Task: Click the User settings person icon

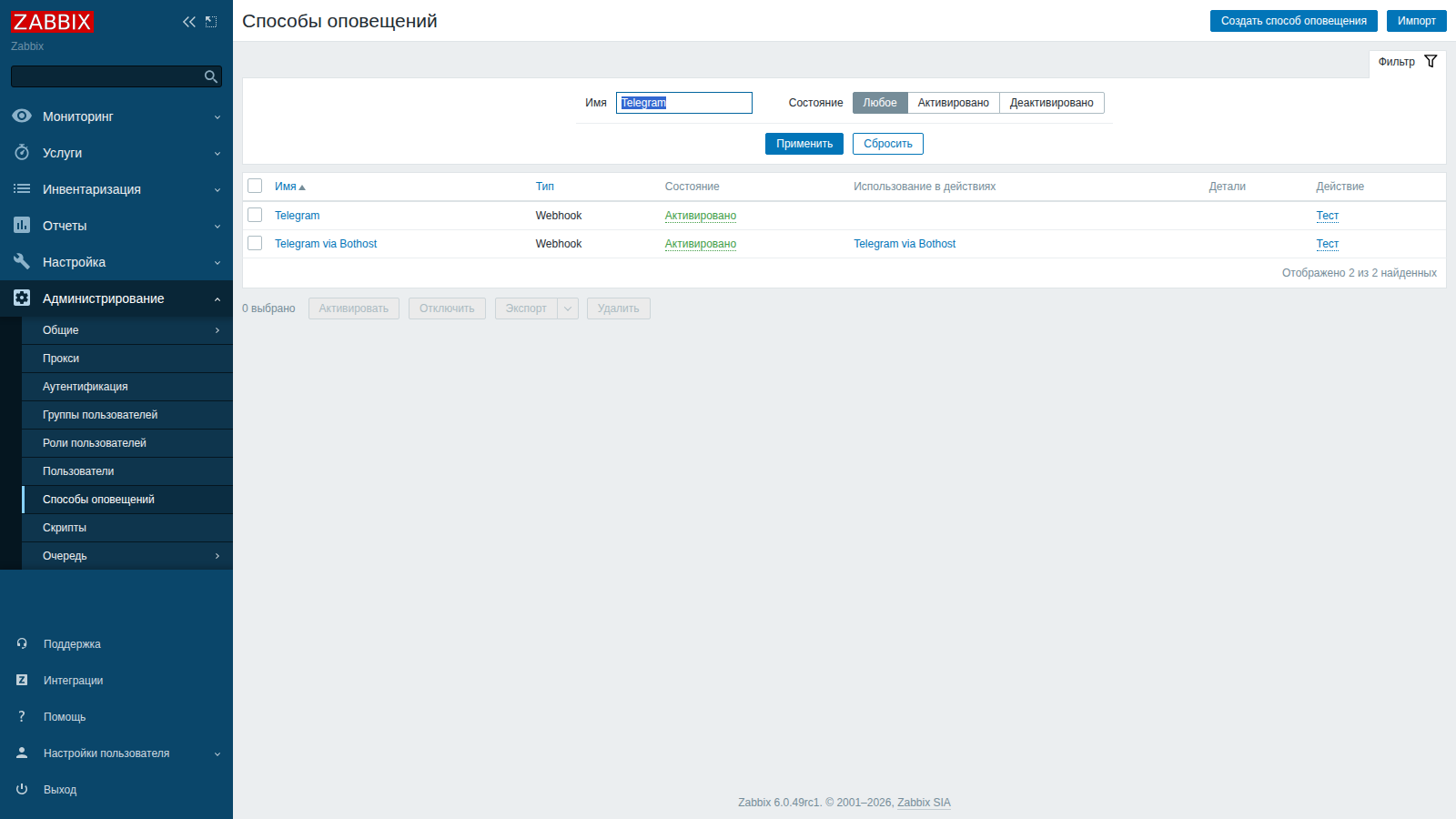Action: tap(22, 753)
